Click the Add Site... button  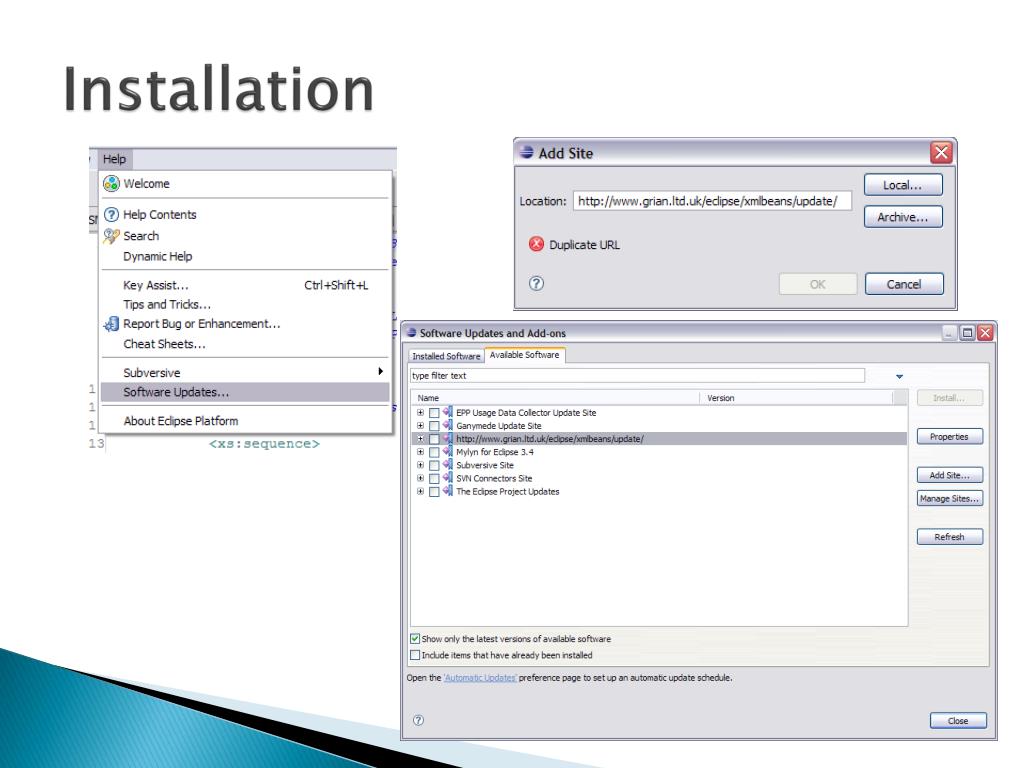click(x=950, y=475)
